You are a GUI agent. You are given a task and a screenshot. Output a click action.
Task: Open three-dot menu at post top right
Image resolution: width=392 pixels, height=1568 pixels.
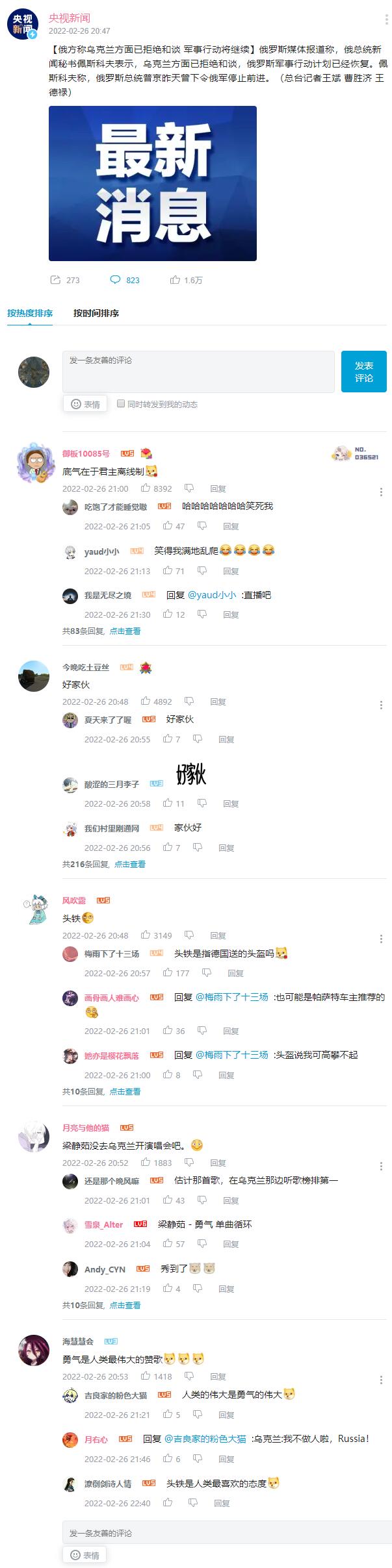point(386,19)
